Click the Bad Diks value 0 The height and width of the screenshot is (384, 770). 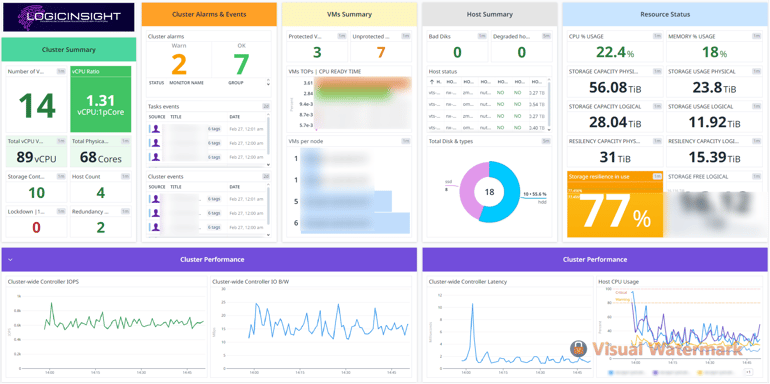click(x=457, y=53)
